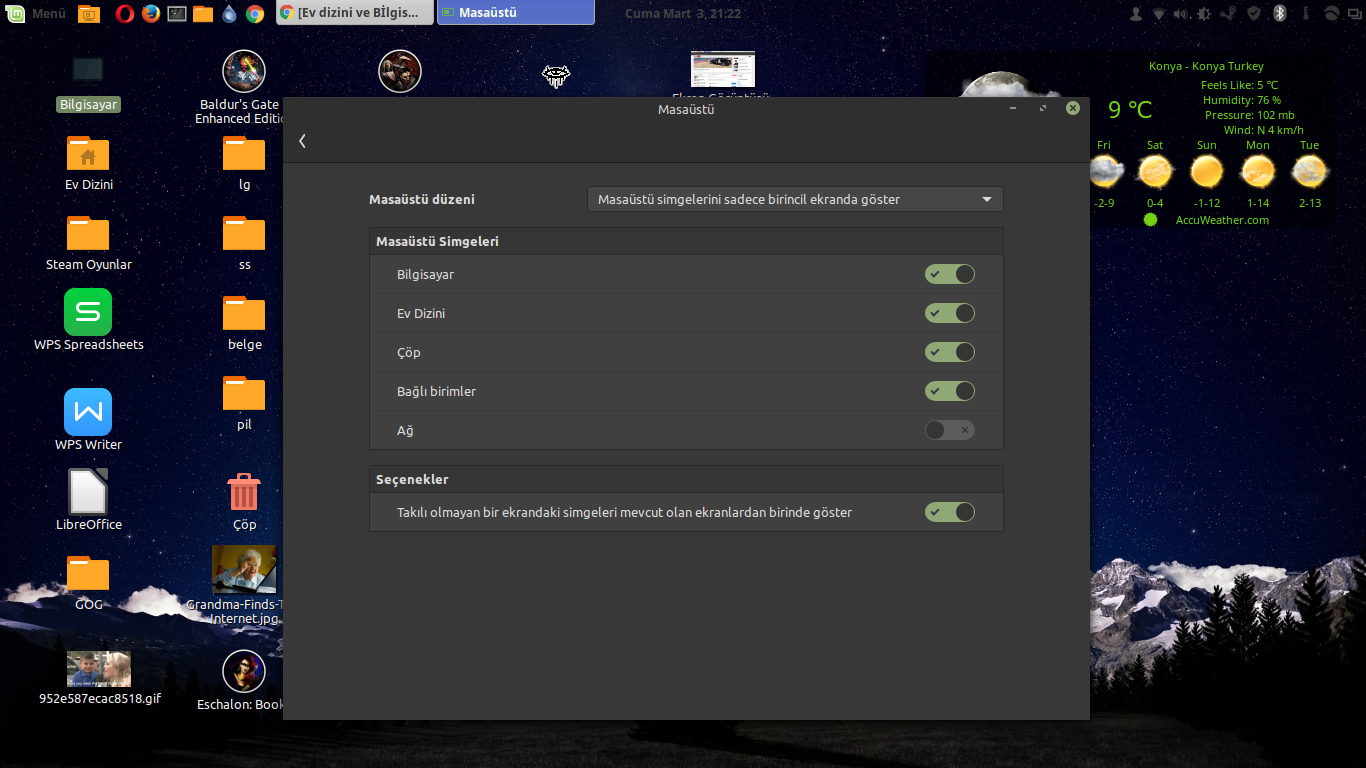Click the 'Humidity: 76 %' weather line
Screen dimensions: 1366x768
(1242, 100)
